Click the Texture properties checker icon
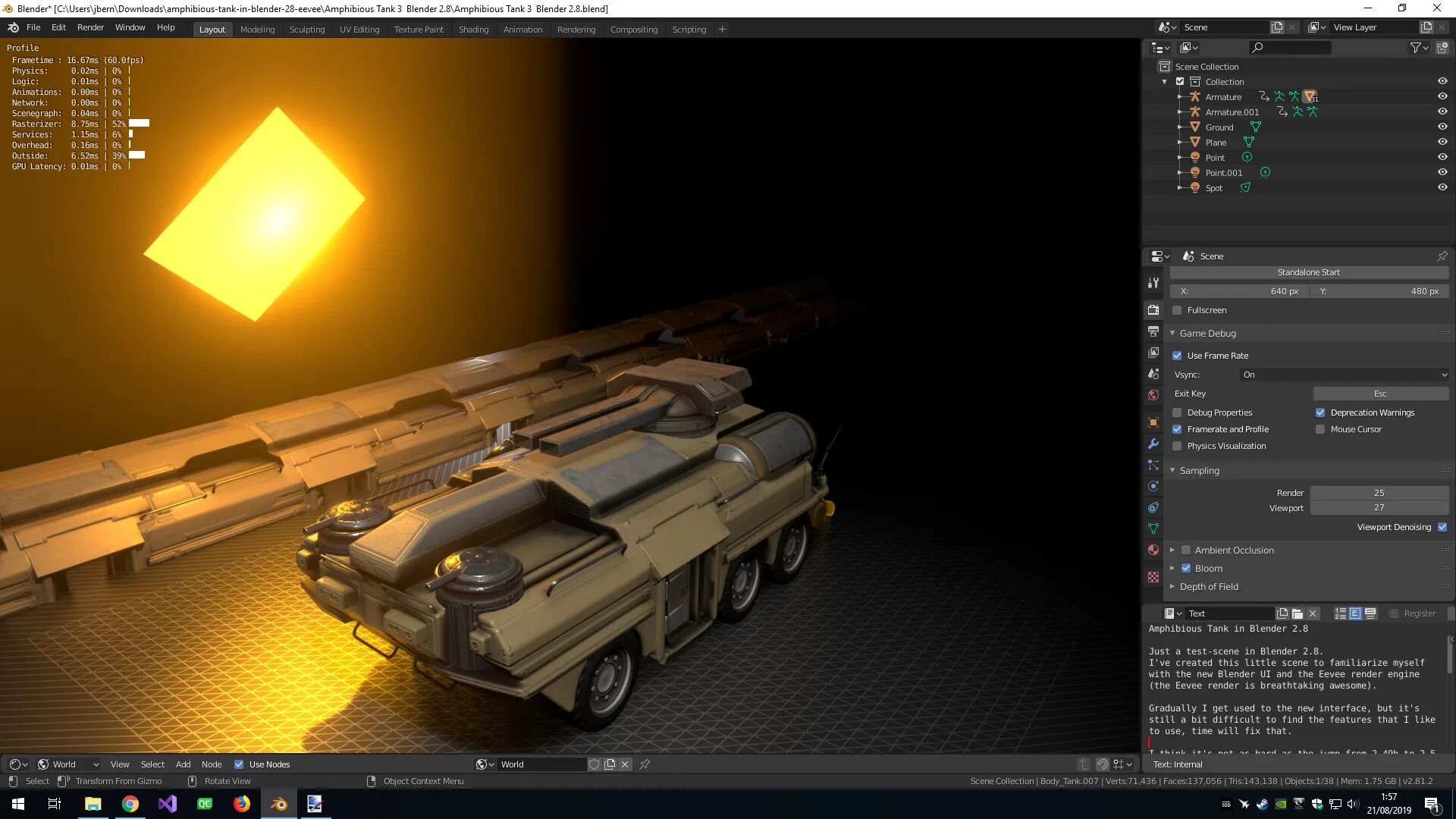Screen dimensions: 1456x819 pyautogui.click(x=1153, y=577)
